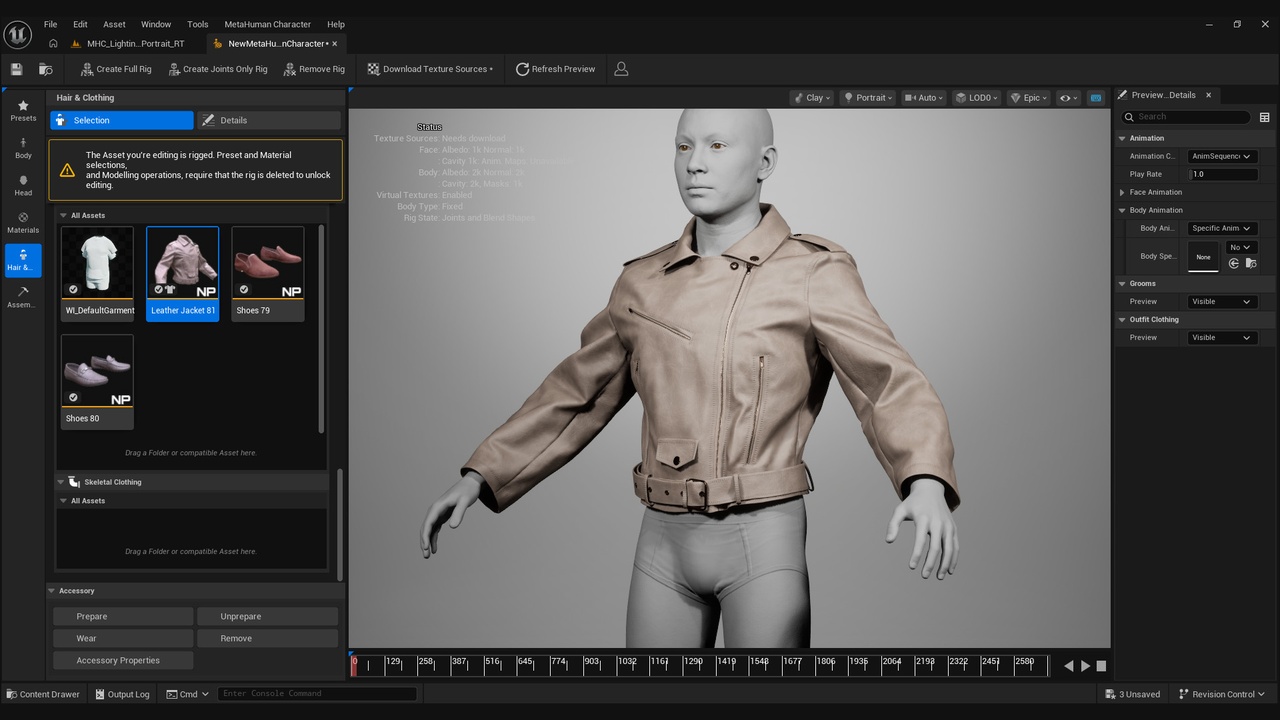This screenshot has width=1280, height=720.
Task: Open the Hair & Clothing sidebar tab
Action: 23,260
